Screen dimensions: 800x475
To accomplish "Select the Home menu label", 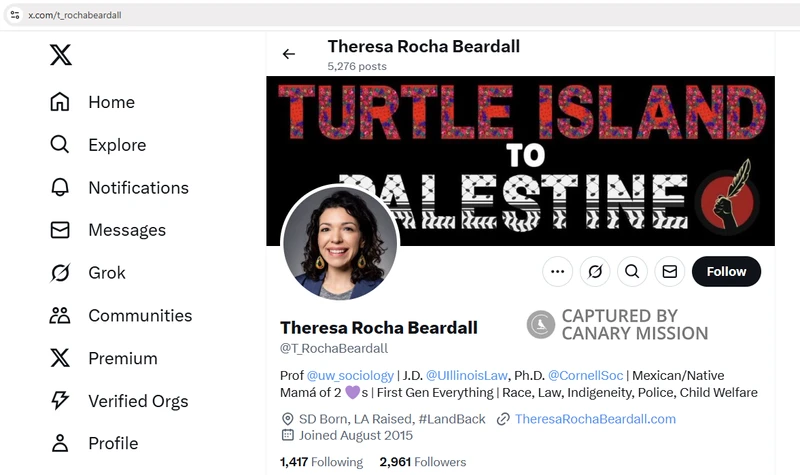I will (x=112, y=102).
